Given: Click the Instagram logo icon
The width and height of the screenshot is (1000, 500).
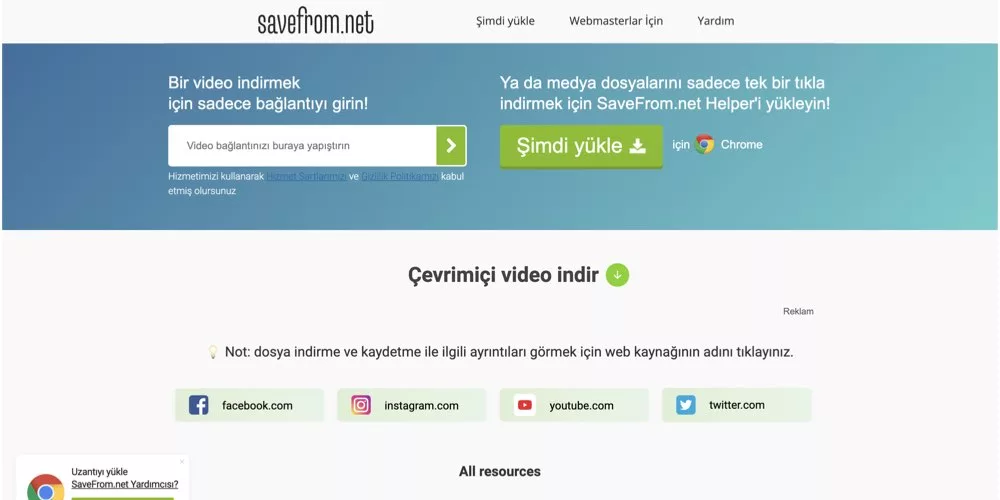Looking at the screenshot, I should (361, 405).
